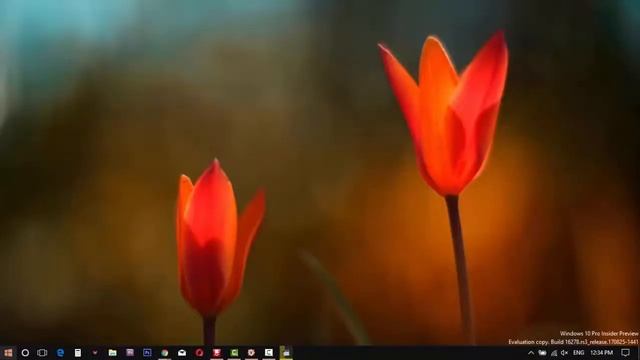Screen dimensions: 640x360
Task: Launch Photoshop from the taskbar
Action: tap(147, 353)
